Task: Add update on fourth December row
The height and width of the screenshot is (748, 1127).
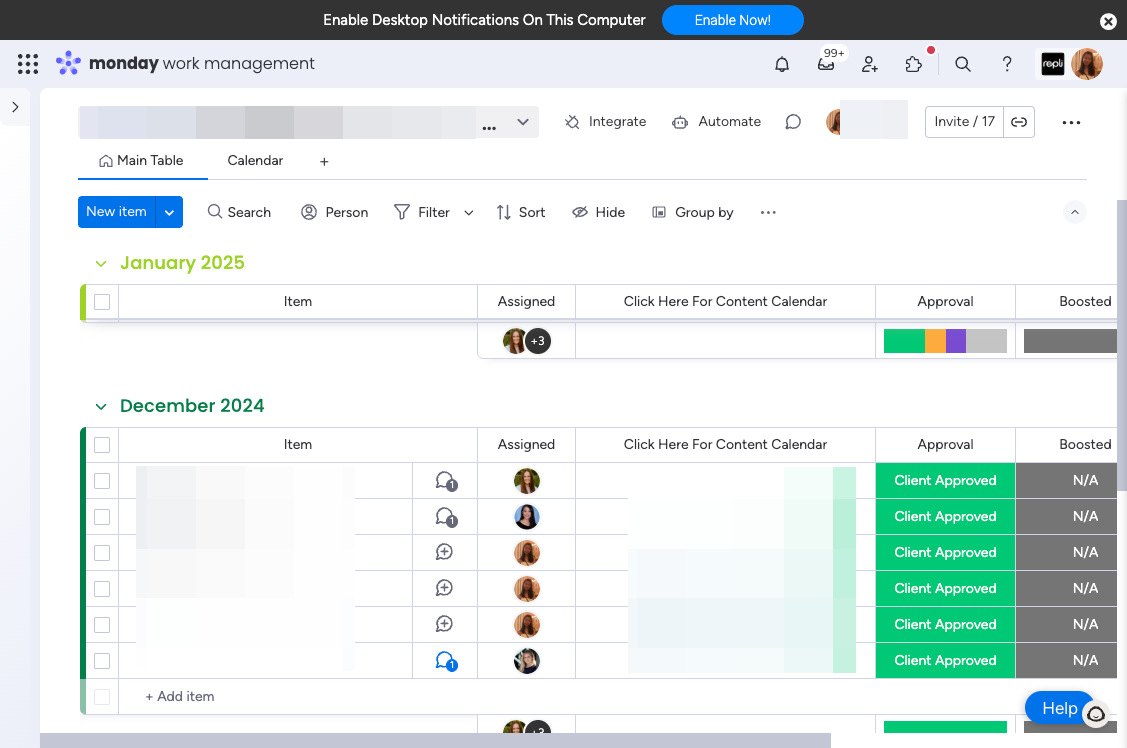Action: coord(444,588)
